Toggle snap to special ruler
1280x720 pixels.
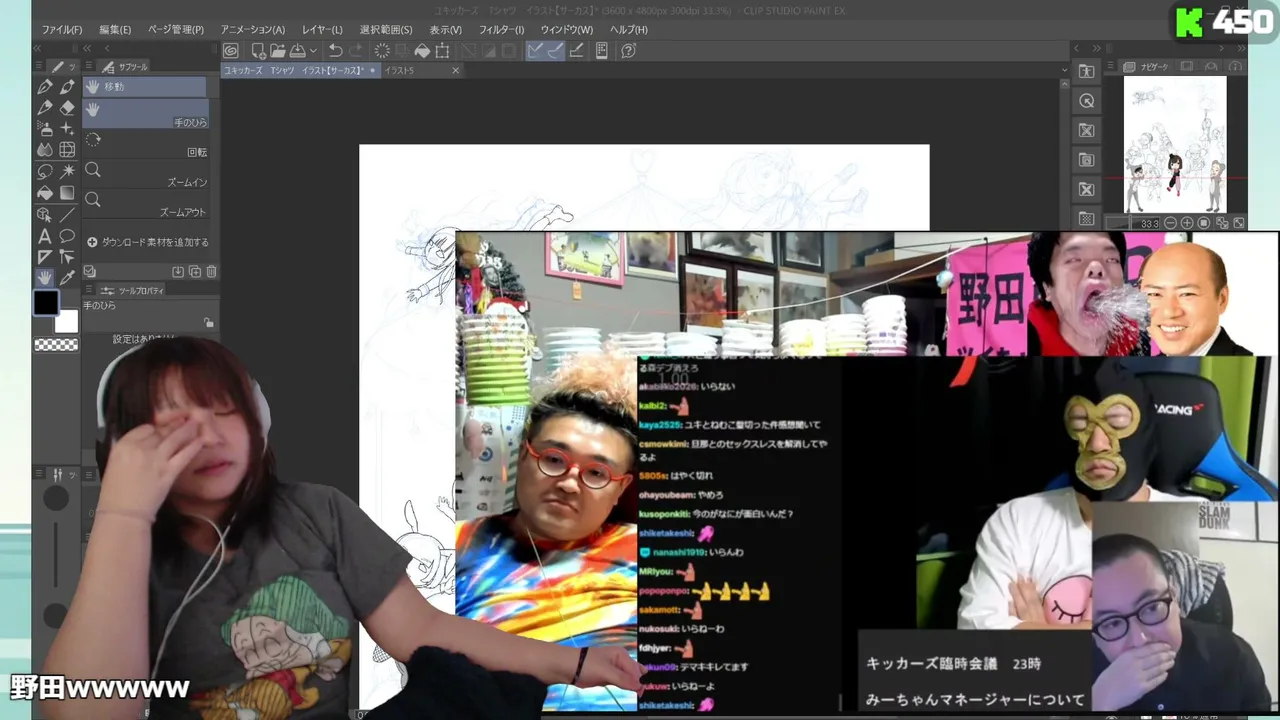pos(556,51)
